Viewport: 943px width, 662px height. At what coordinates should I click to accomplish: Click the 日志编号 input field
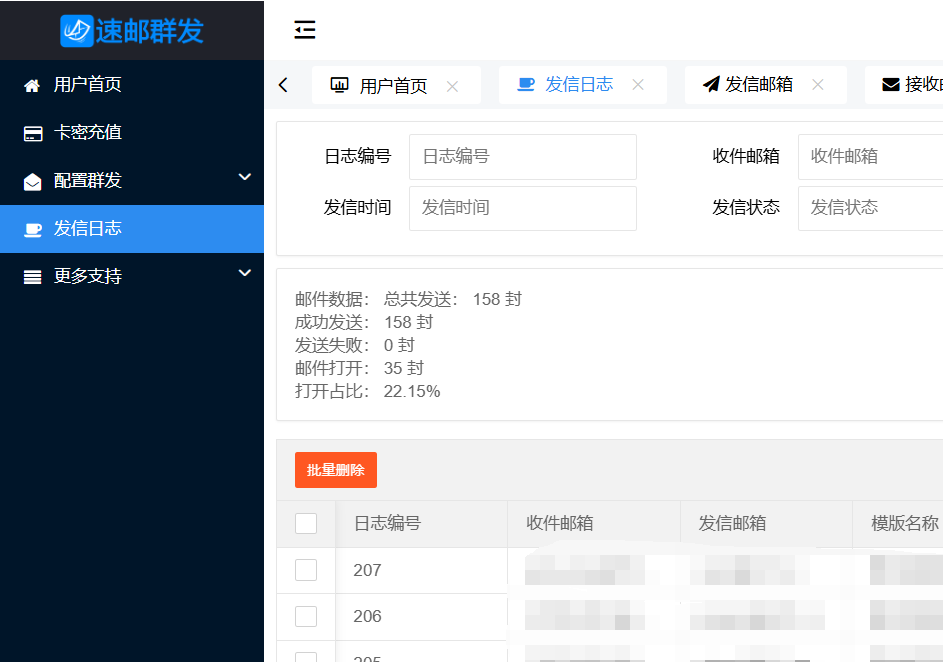tap(522, 157)
